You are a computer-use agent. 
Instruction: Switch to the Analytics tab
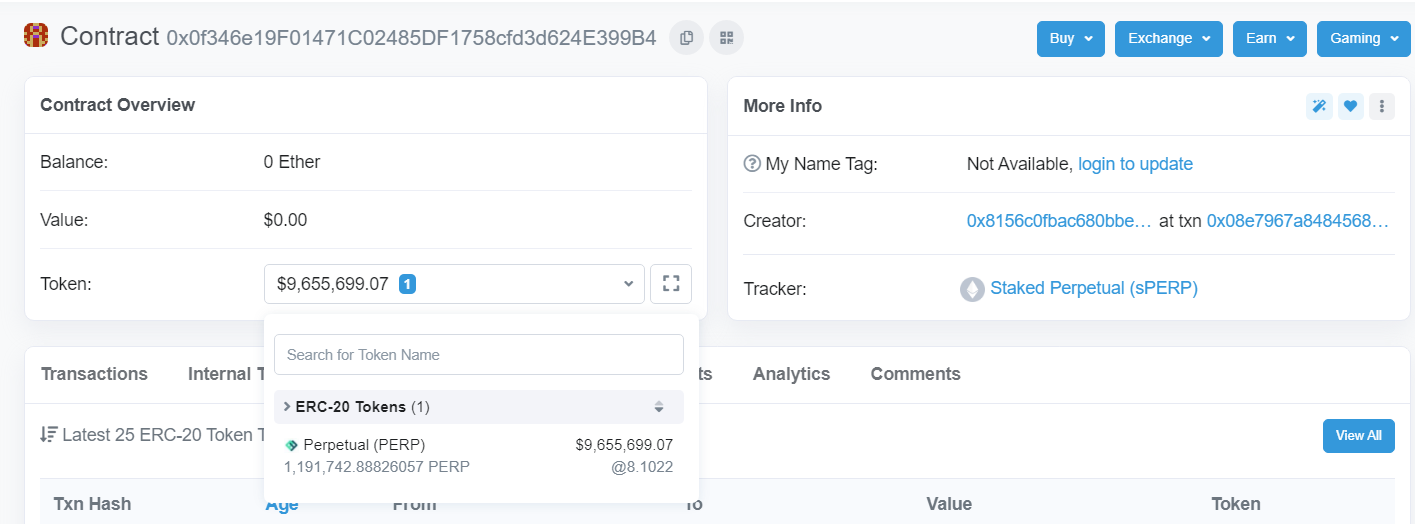[791, 374]
